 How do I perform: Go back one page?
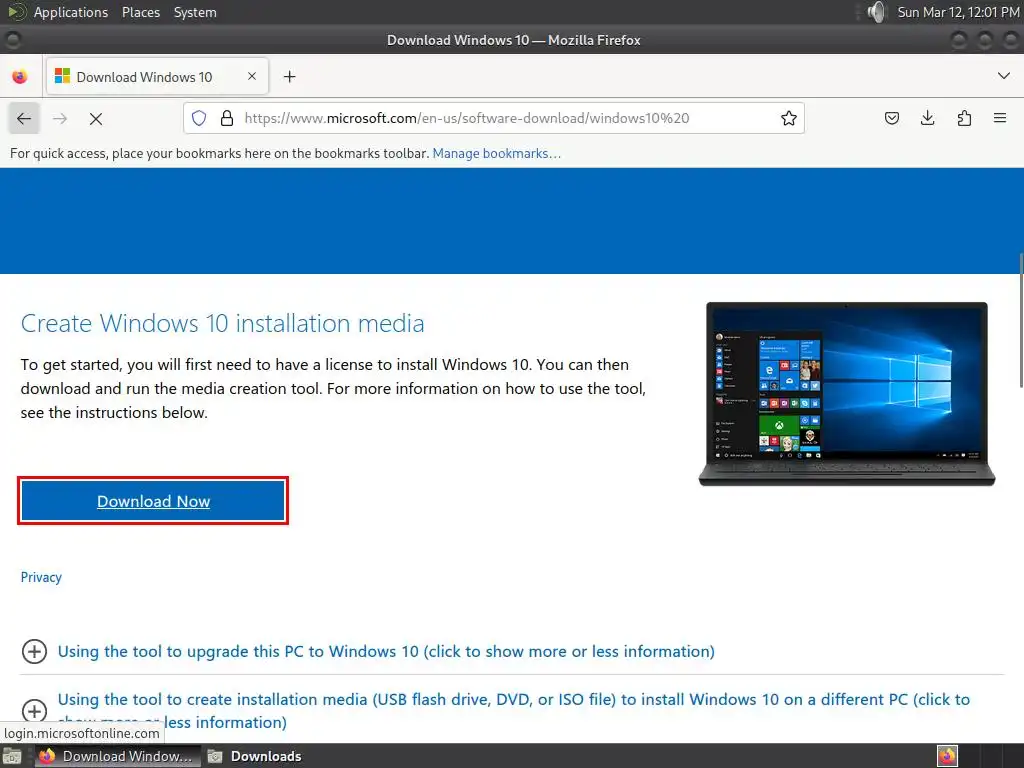(24, 118)
